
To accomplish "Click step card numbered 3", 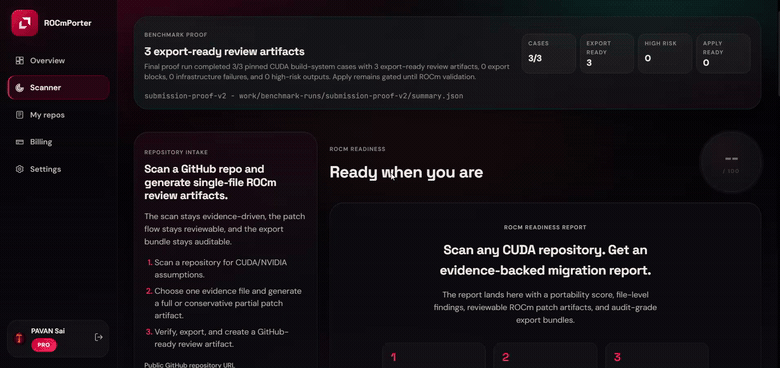I will coord(657,356).
